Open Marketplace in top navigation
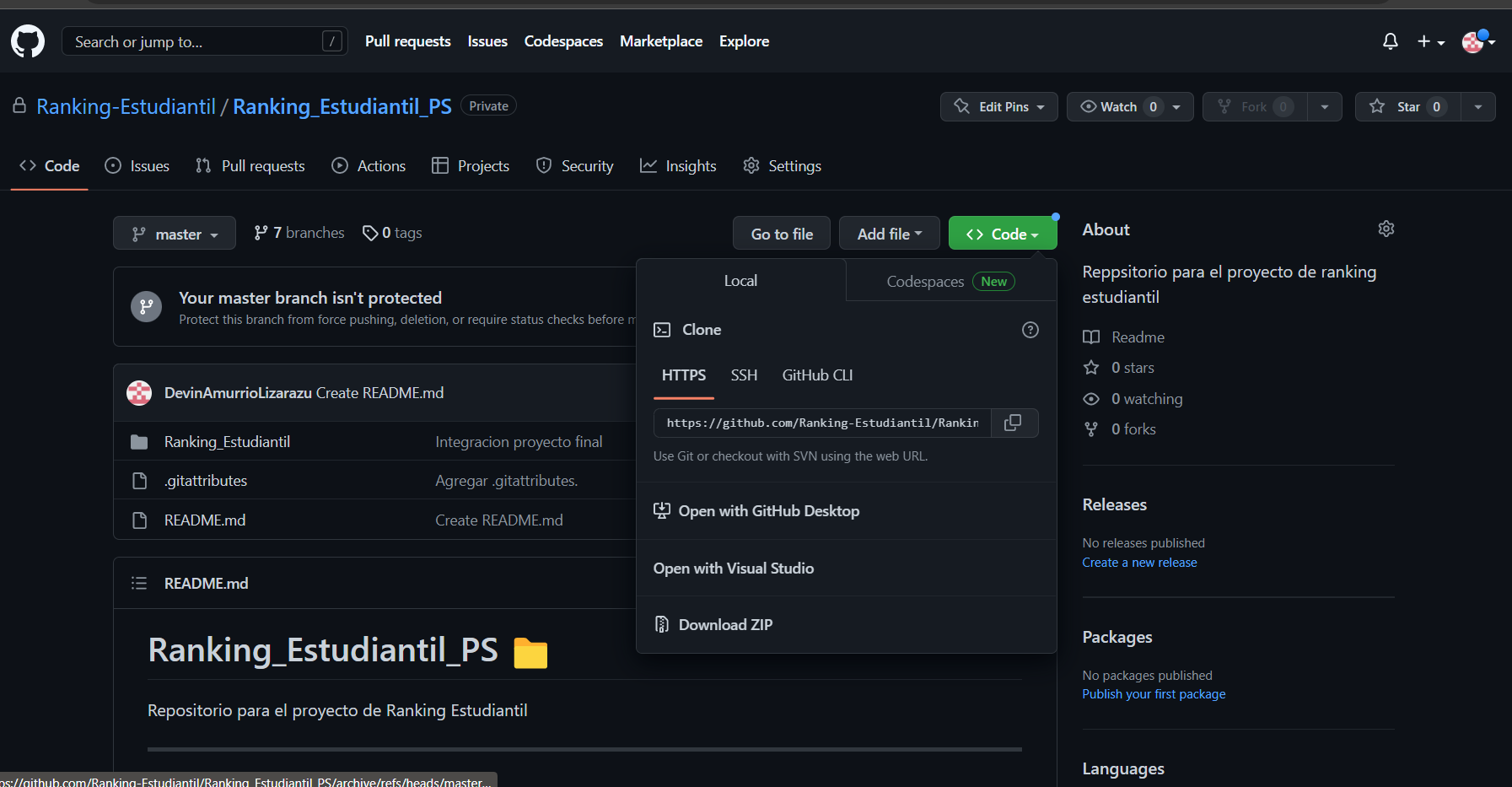This screenshot has height=787, width=1512. (x=661, y=41)
